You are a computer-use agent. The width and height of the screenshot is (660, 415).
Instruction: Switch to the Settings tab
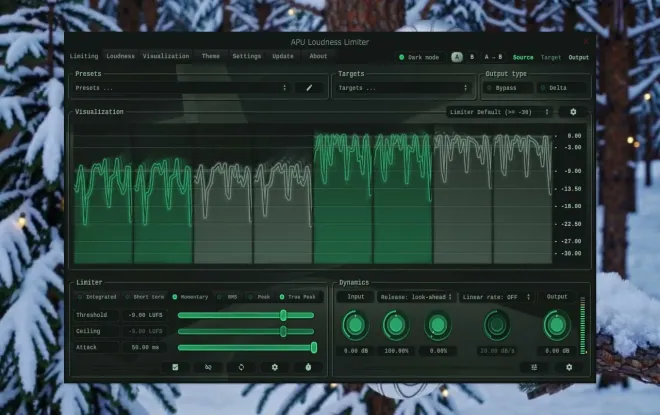click(247, 56)
